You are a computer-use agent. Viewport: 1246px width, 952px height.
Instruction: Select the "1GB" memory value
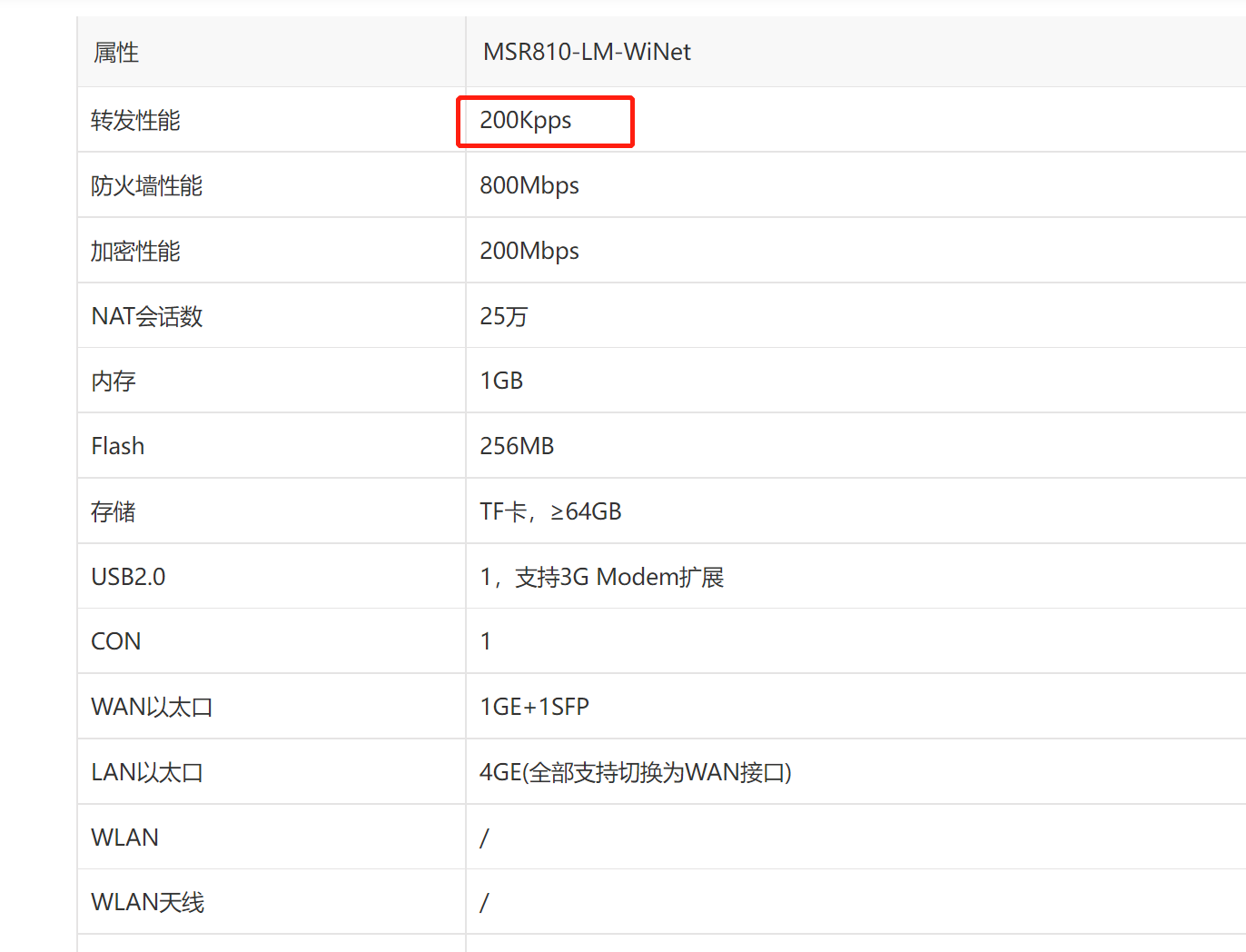[501, 381]
